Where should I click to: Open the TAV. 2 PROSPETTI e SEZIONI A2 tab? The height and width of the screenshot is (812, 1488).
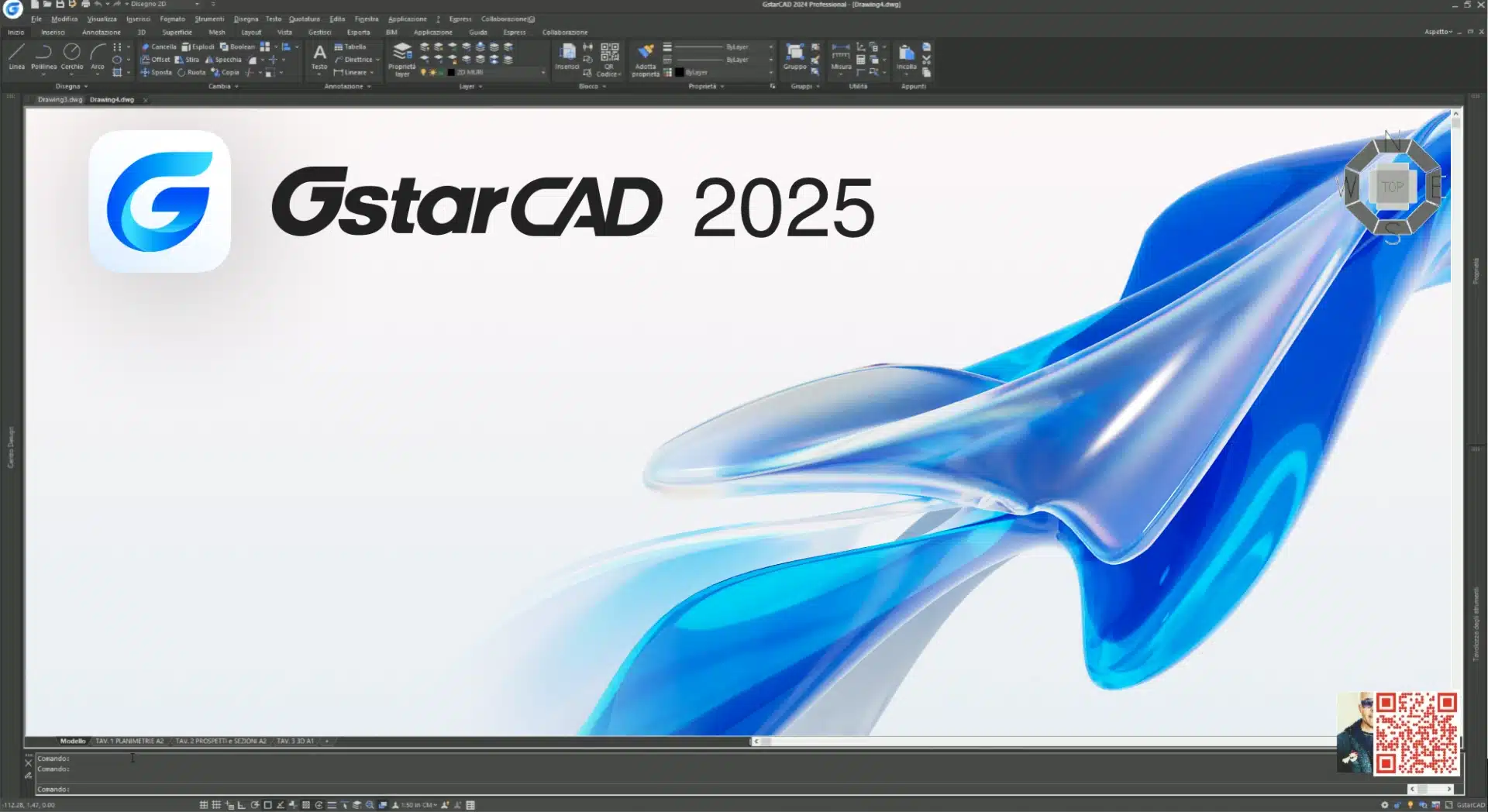tap(221, 741)
